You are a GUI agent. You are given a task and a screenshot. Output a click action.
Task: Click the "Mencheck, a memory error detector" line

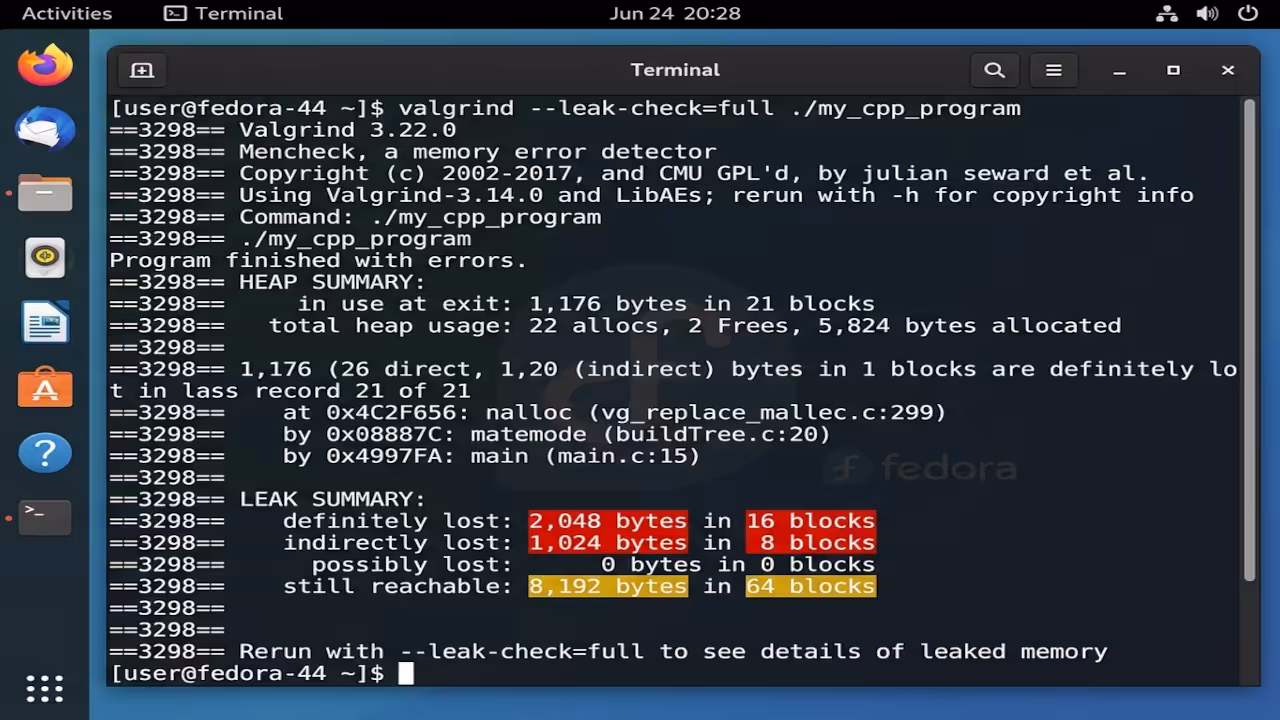(477, 152)
